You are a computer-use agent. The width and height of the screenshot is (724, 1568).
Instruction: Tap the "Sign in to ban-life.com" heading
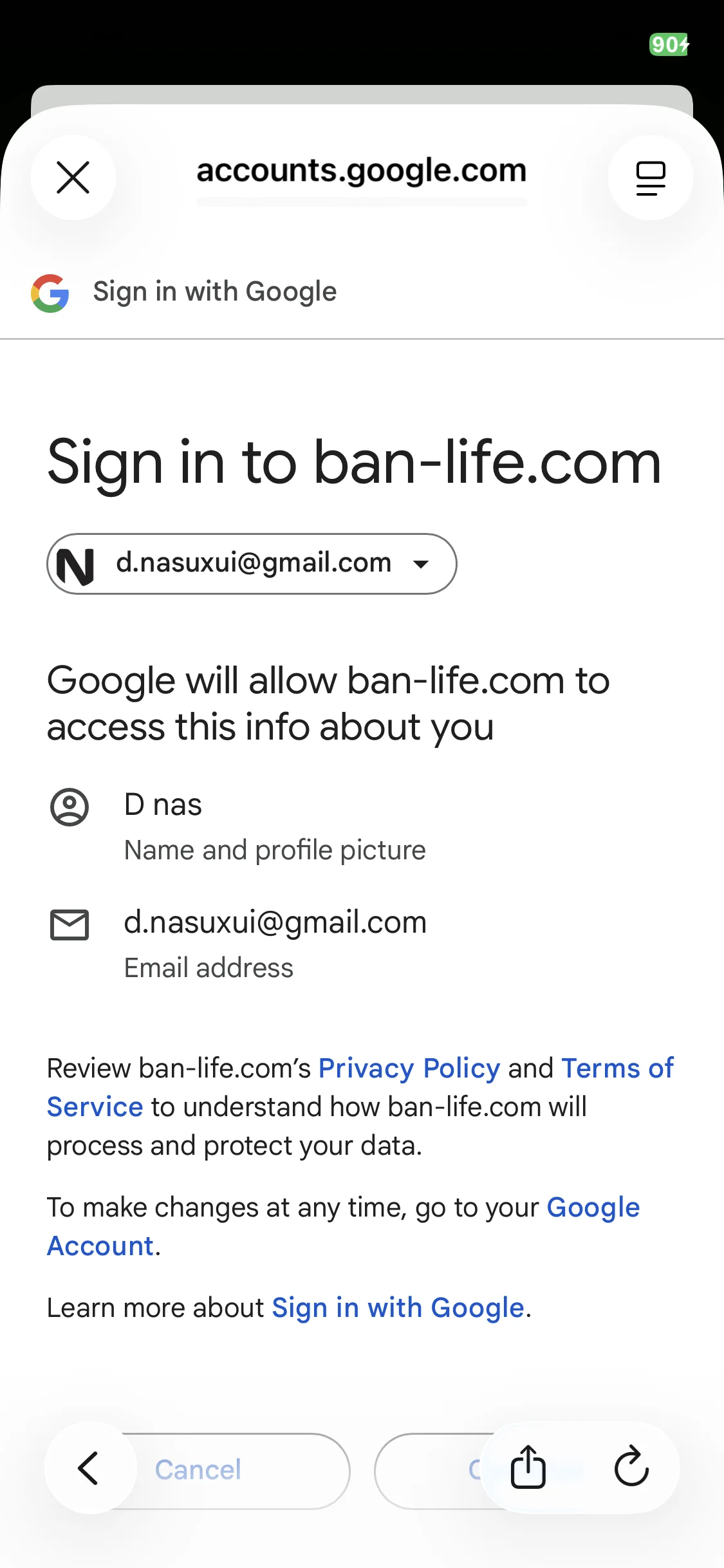coord(354,462)
